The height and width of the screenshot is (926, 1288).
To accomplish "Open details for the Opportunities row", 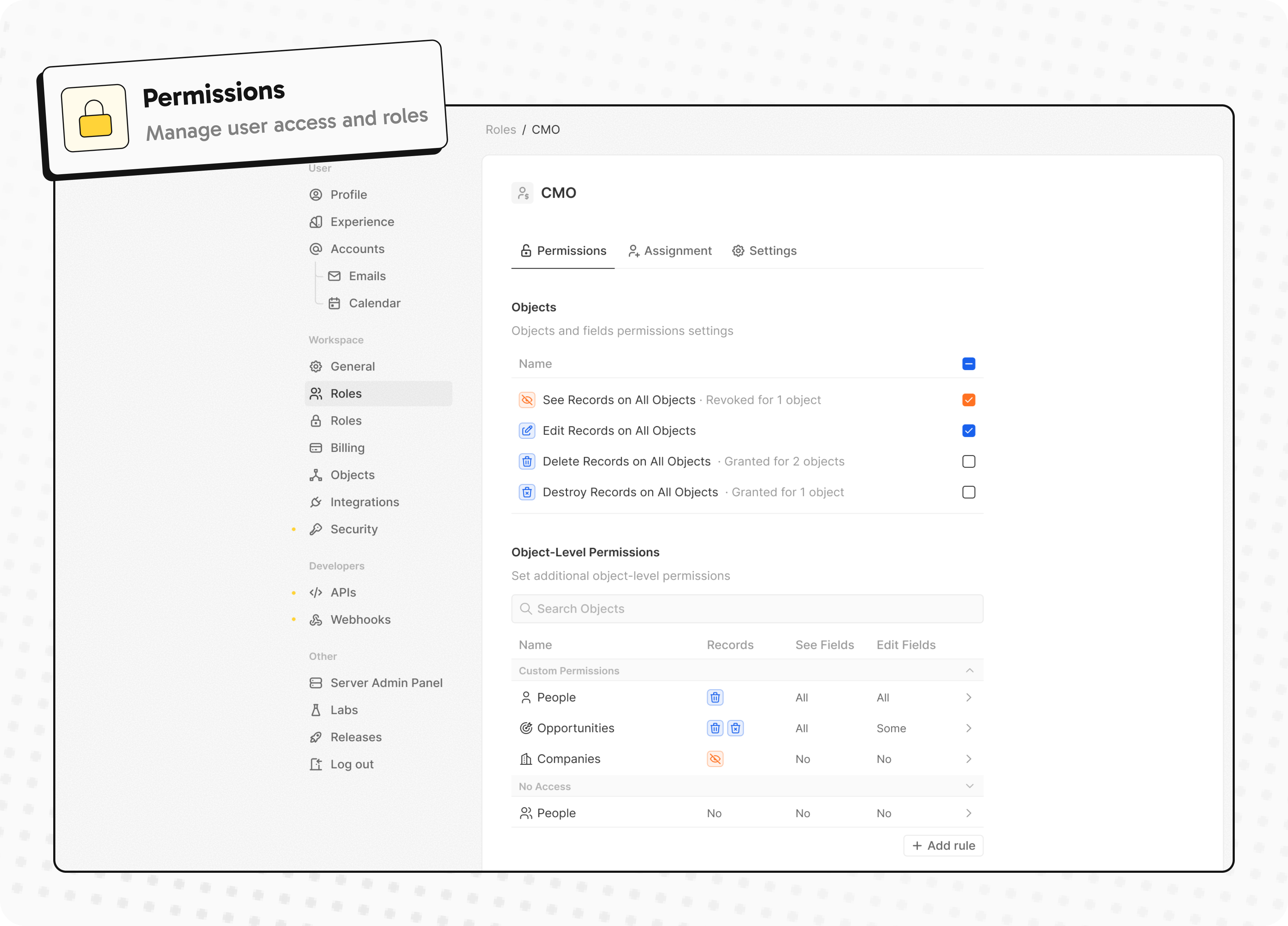I will 969,728.
